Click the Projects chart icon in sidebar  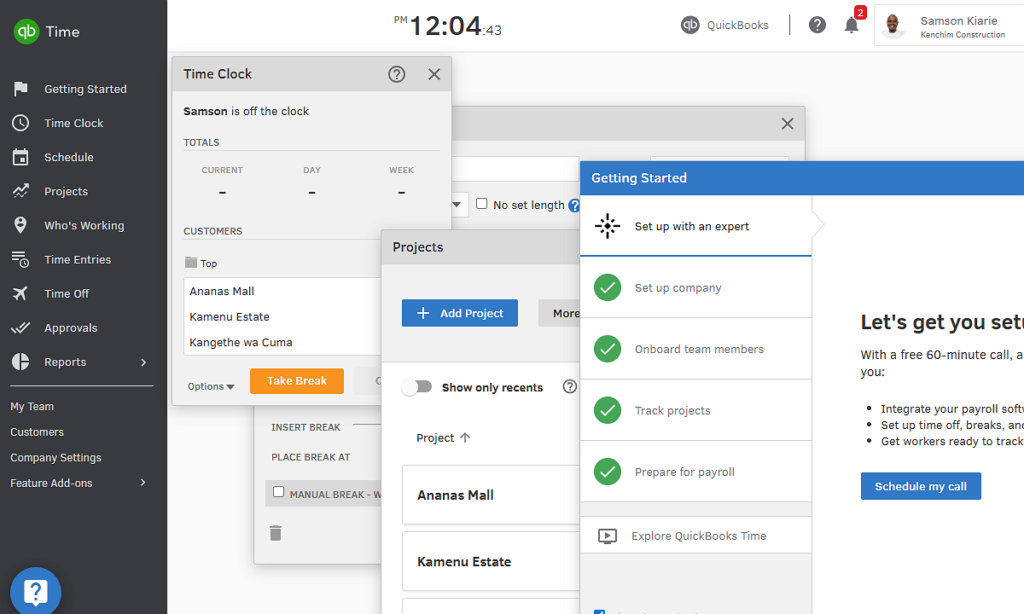(21, 191)
